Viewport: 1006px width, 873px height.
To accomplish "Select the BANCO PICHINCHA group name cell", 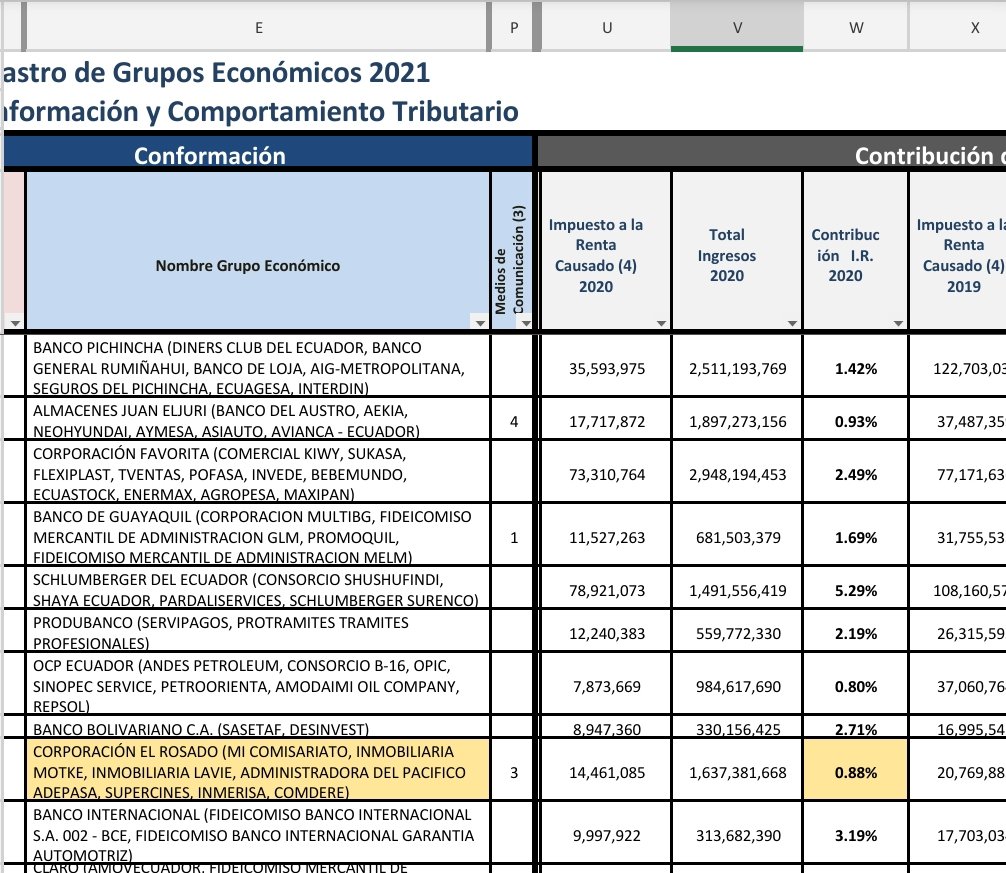I will coord(258,367).
